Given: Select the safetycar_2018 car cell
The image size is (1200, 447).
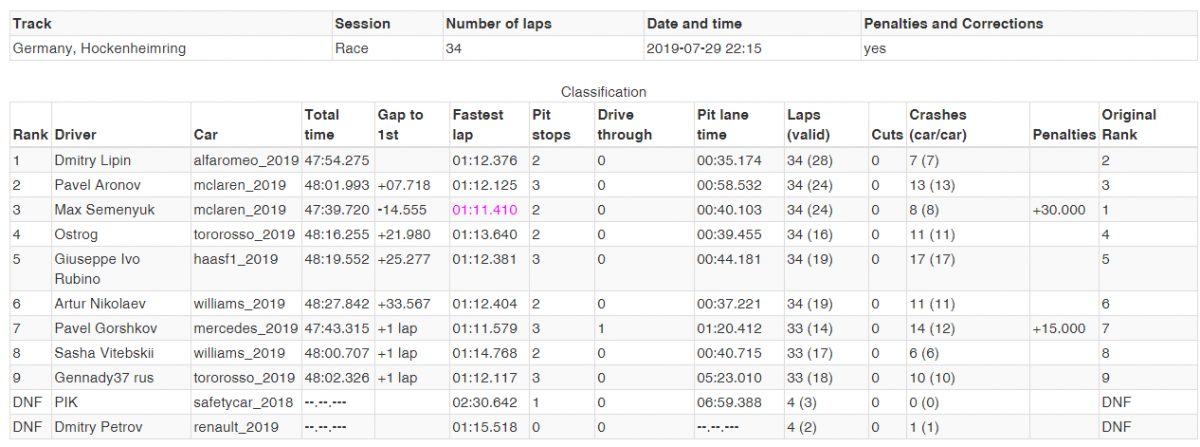Looking at the screenshot, I should [244, 402].
